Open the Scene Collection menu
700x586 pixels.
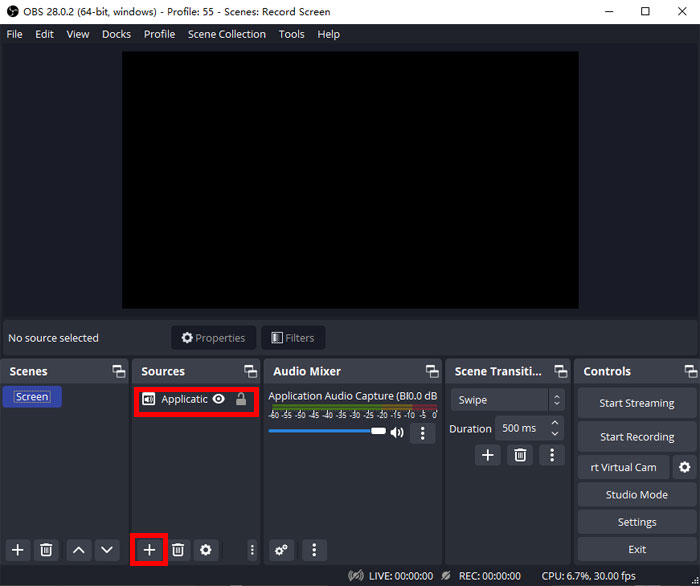[227, 34]
